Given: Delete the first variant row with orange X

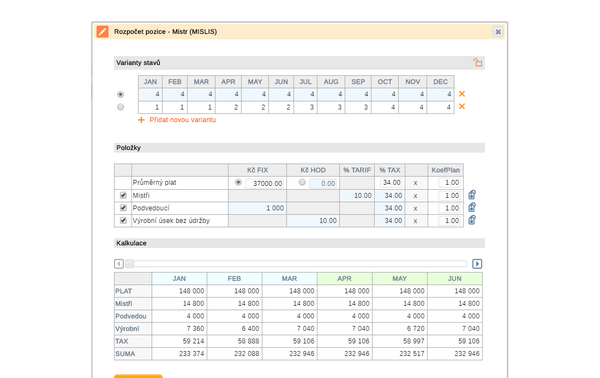Looking at the screenshot, I should click(x=462, y=94).
